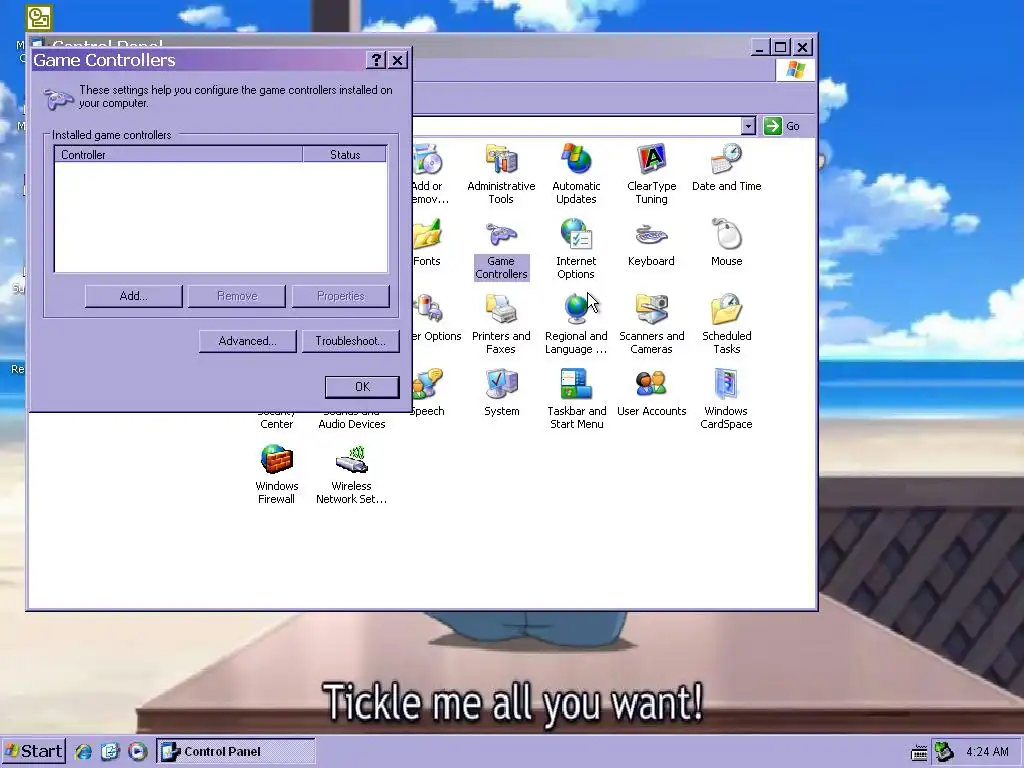Click the keyboard tray icon
The width and height of the screenshot is (1024, 768).
(x=919, y=753)
